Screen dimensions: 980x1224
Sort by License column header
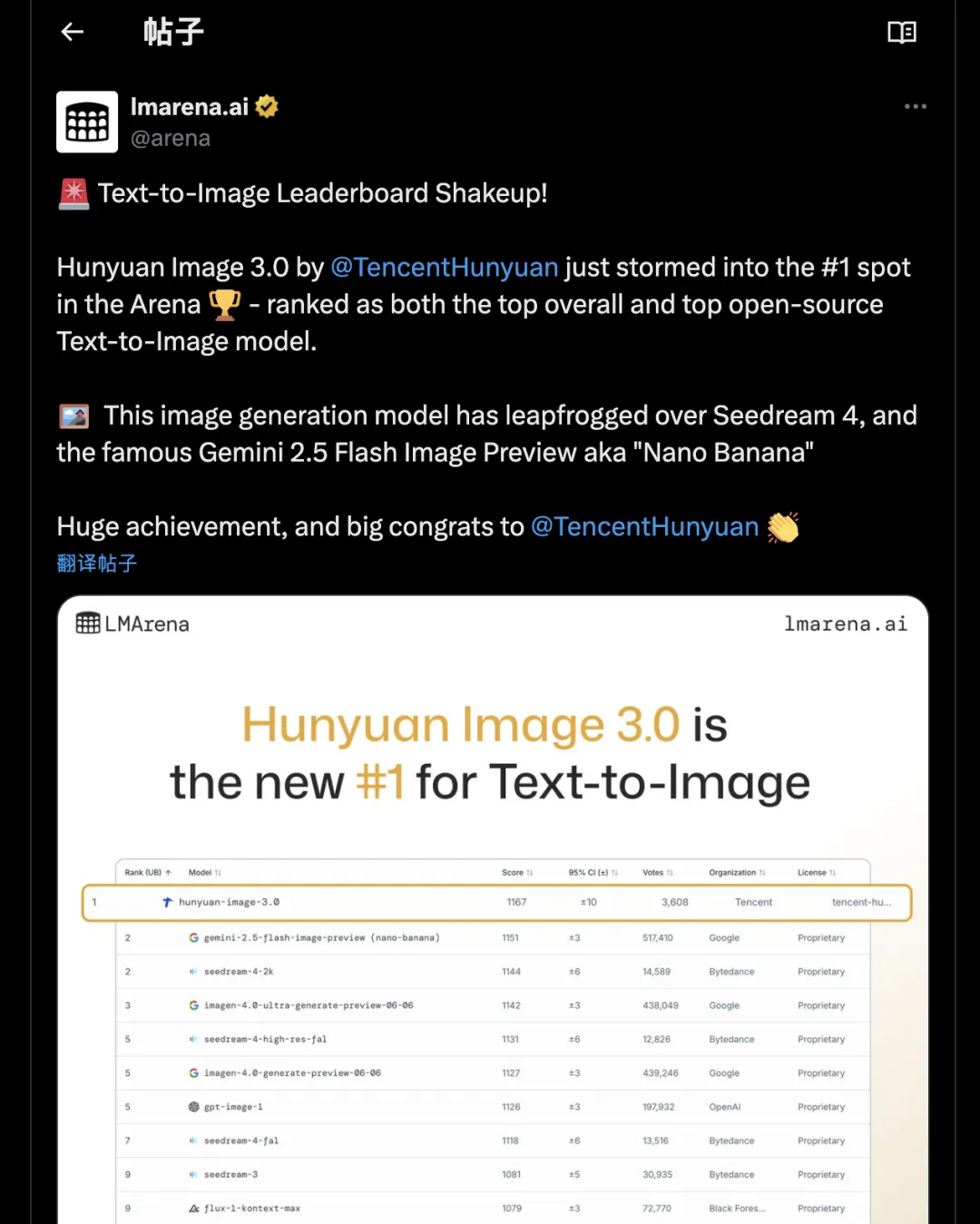coord(817,873)
